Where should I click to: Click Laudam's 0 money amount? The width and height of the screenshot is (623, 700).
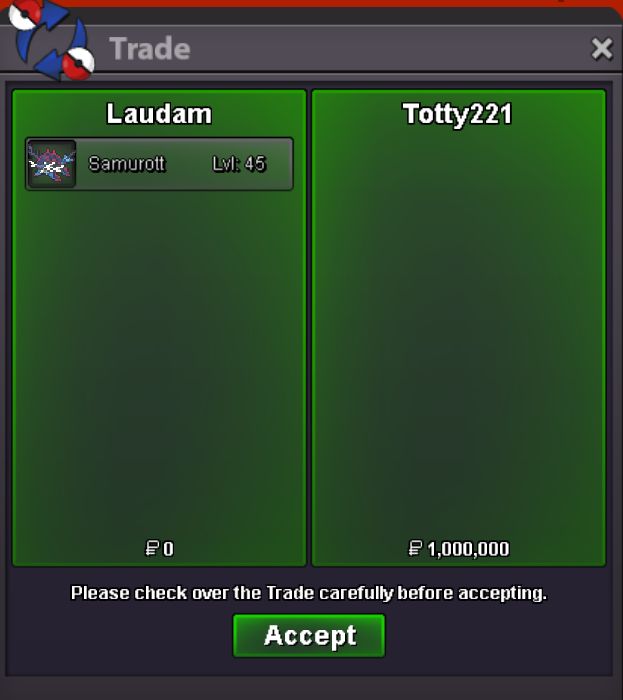tap(168, 549)
